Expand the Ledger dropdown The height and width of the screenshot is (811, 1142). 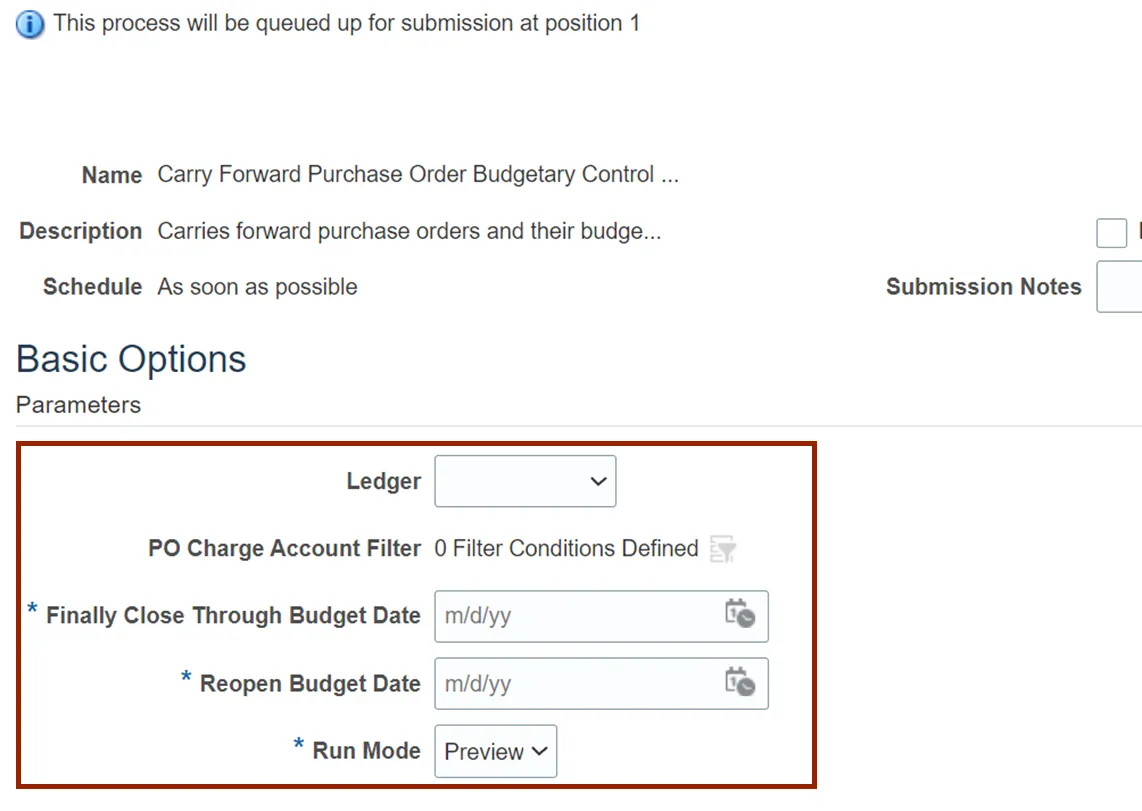[525, 481]
